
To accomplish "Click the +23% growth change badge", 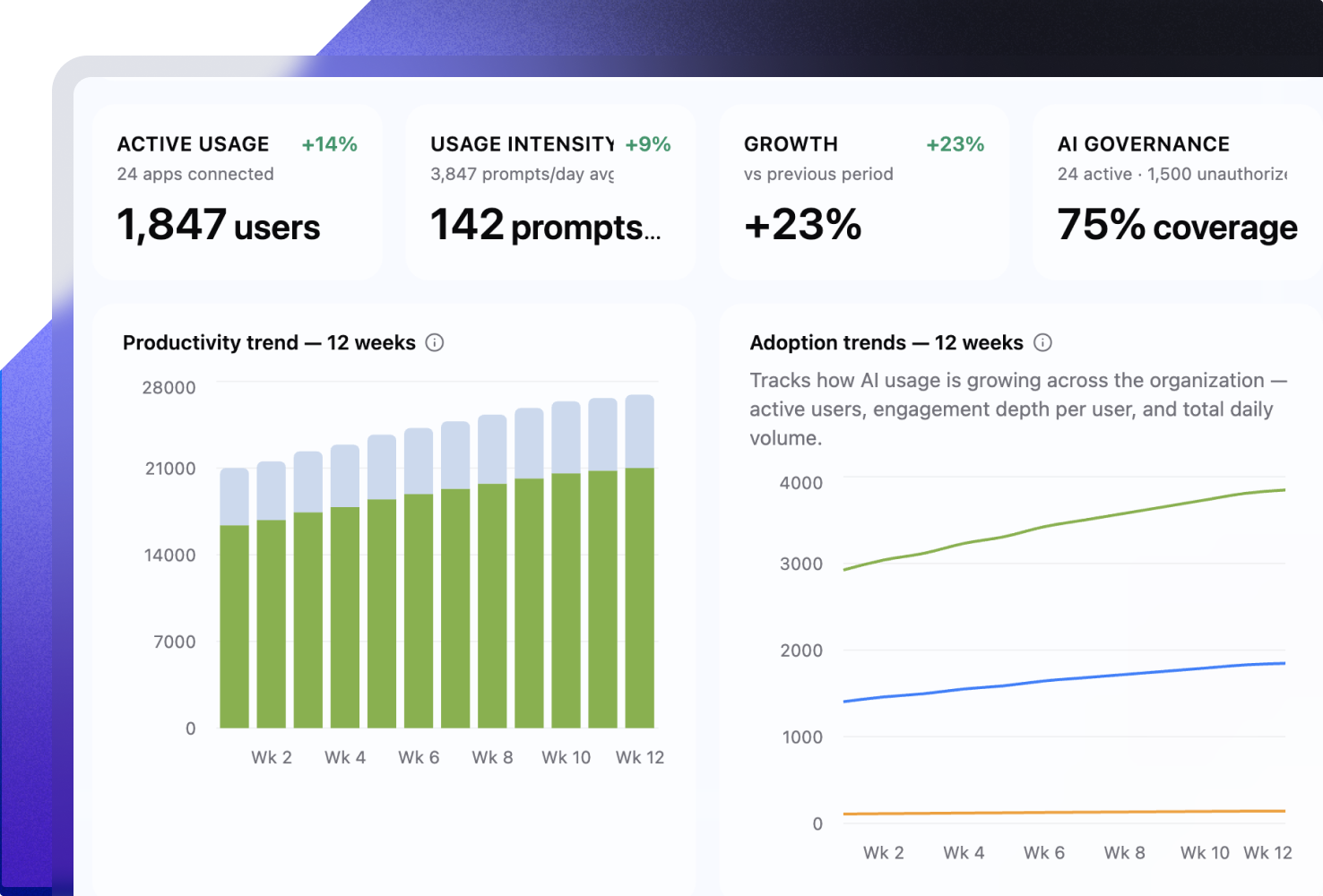I will [955, 144].
